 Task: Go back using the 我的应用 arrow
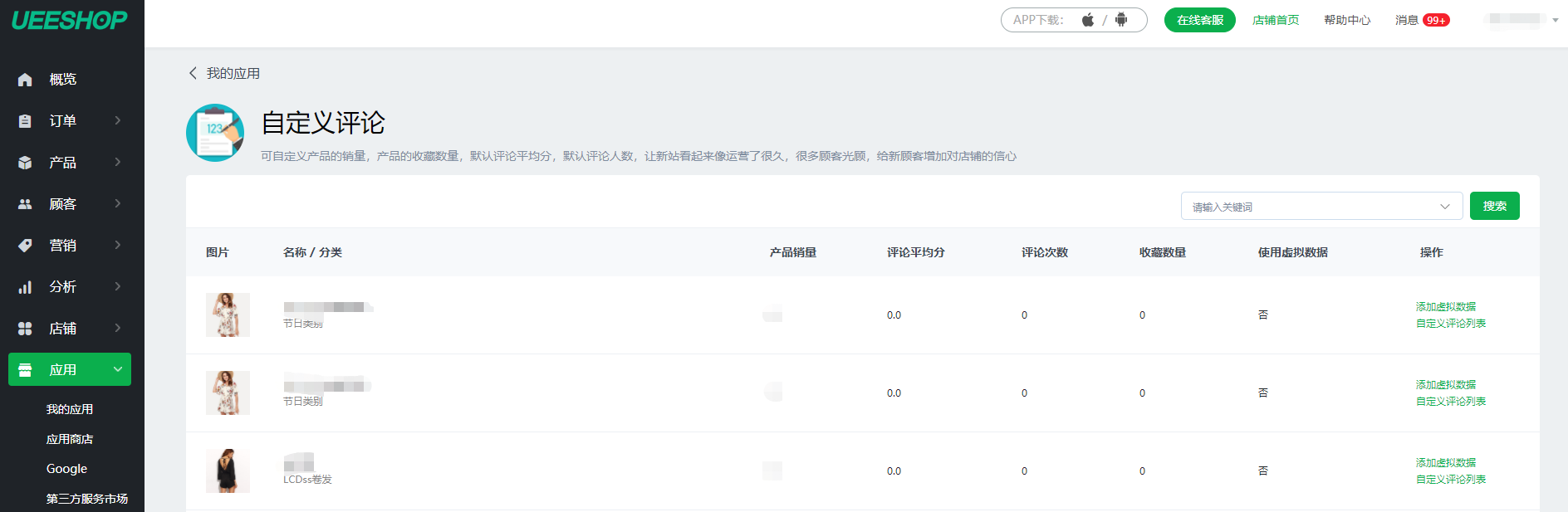pyautogui.click(x=193, y=73)
